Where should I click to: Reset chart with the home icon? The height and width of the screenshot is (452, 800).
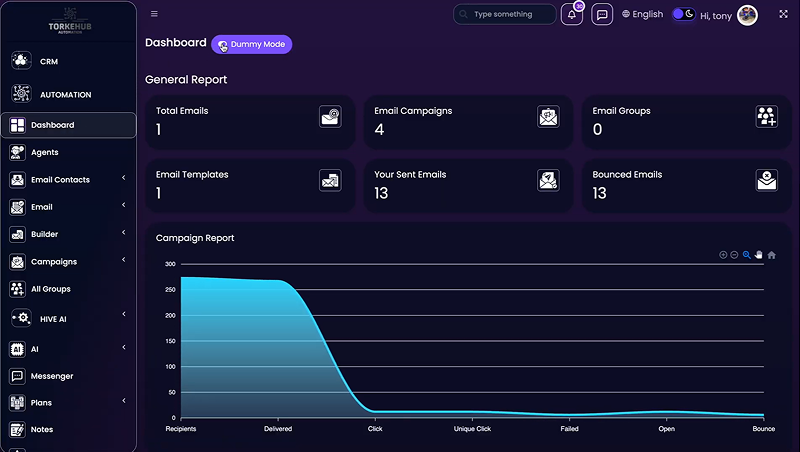pyautogui.click(x=771, y=255)
